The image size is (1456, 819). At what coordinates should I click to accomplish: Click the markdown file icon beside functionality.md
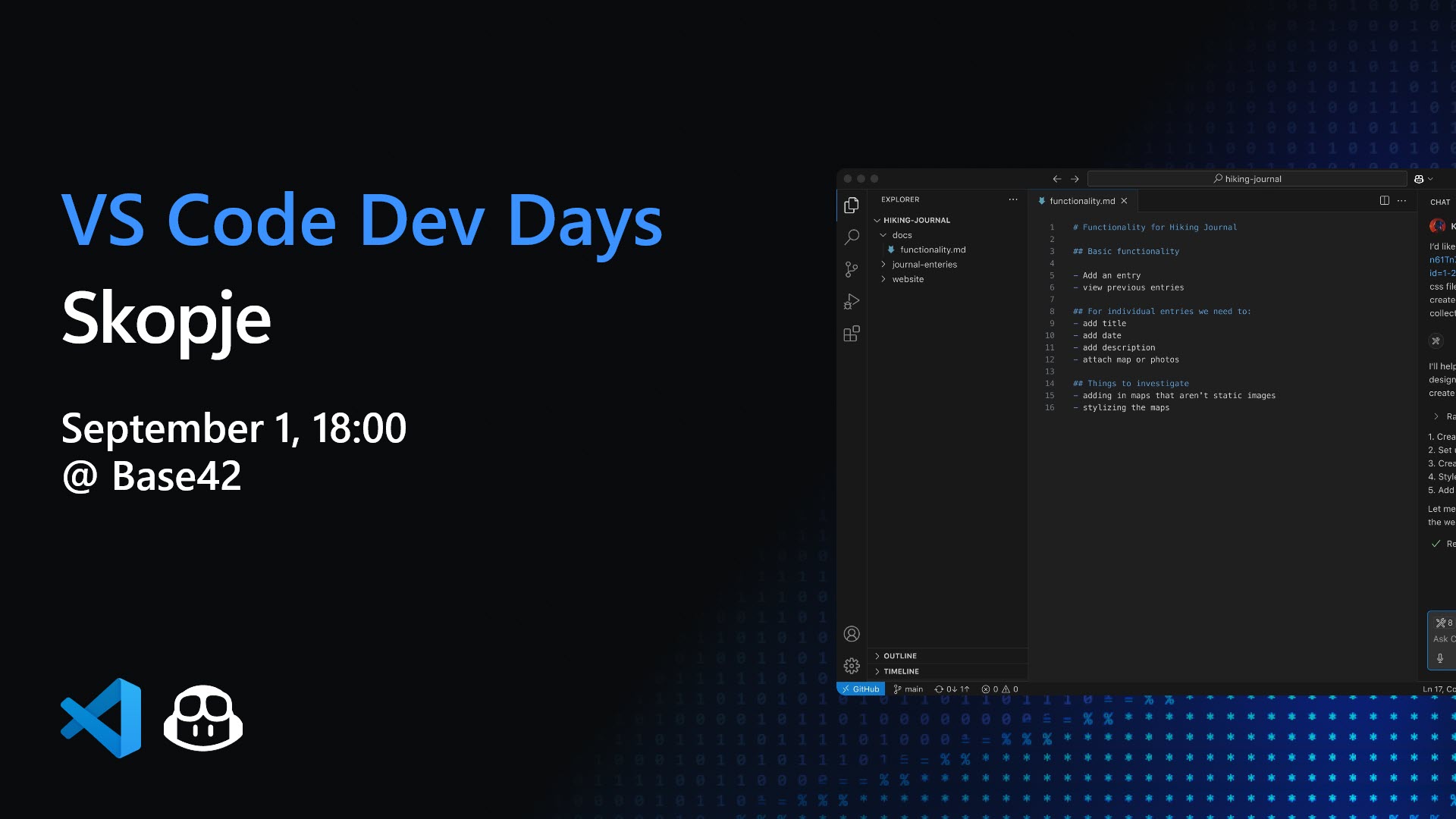(x=891, y=249)
